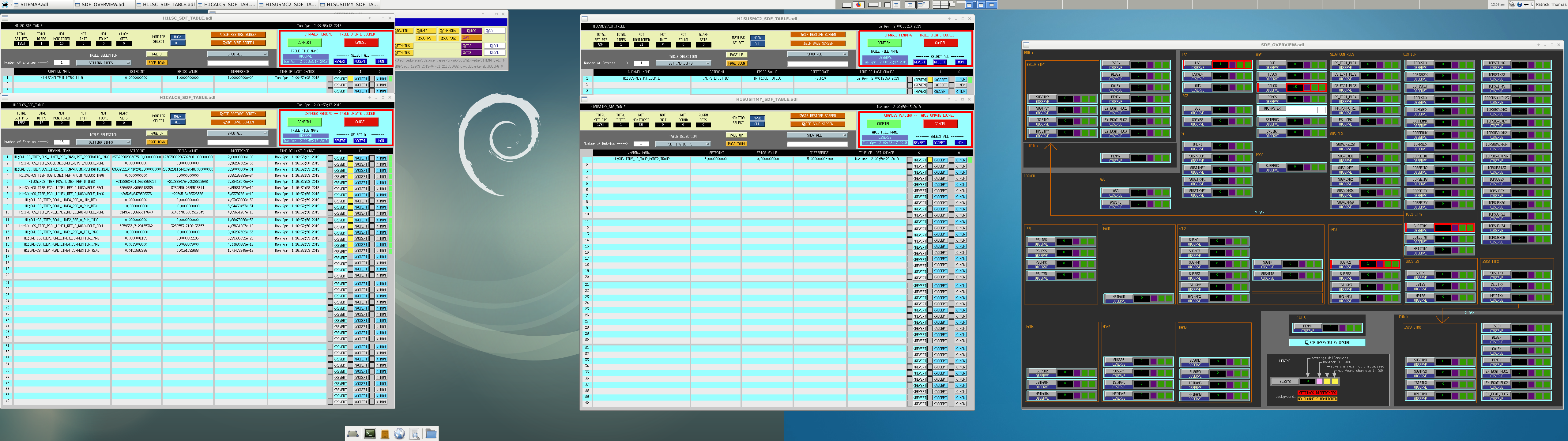Image resolution: width=1568 pixels, height=441 pixels.
Task: Open window menu icon of SDF_OVERVIEW window
Action: point(1026,44)
